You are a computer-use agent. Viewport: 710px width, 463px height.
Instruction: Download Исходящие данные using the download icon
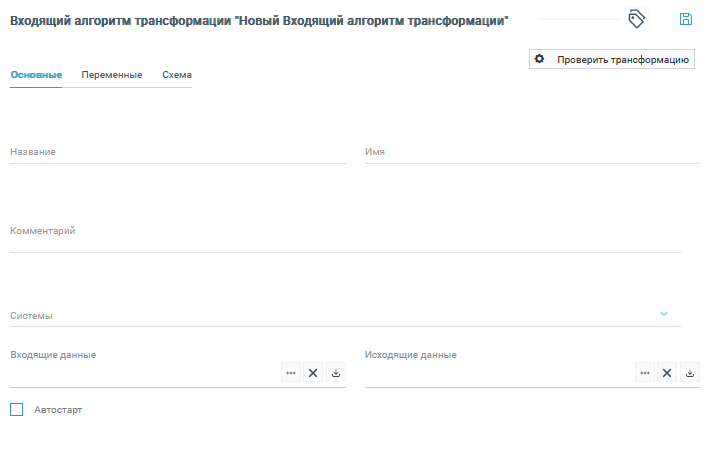(690, 373)
